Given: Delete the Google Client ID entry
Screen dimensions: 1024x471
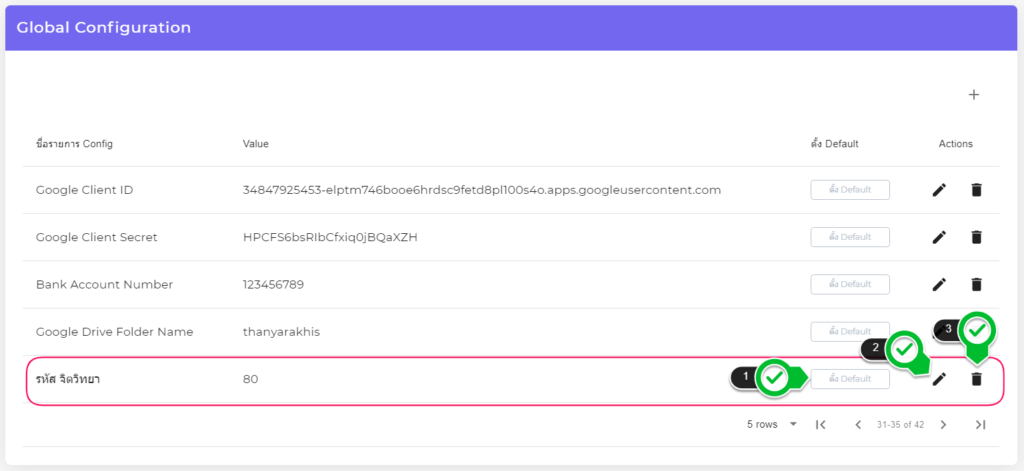Looking at the screenshot, I should point(977,190).
